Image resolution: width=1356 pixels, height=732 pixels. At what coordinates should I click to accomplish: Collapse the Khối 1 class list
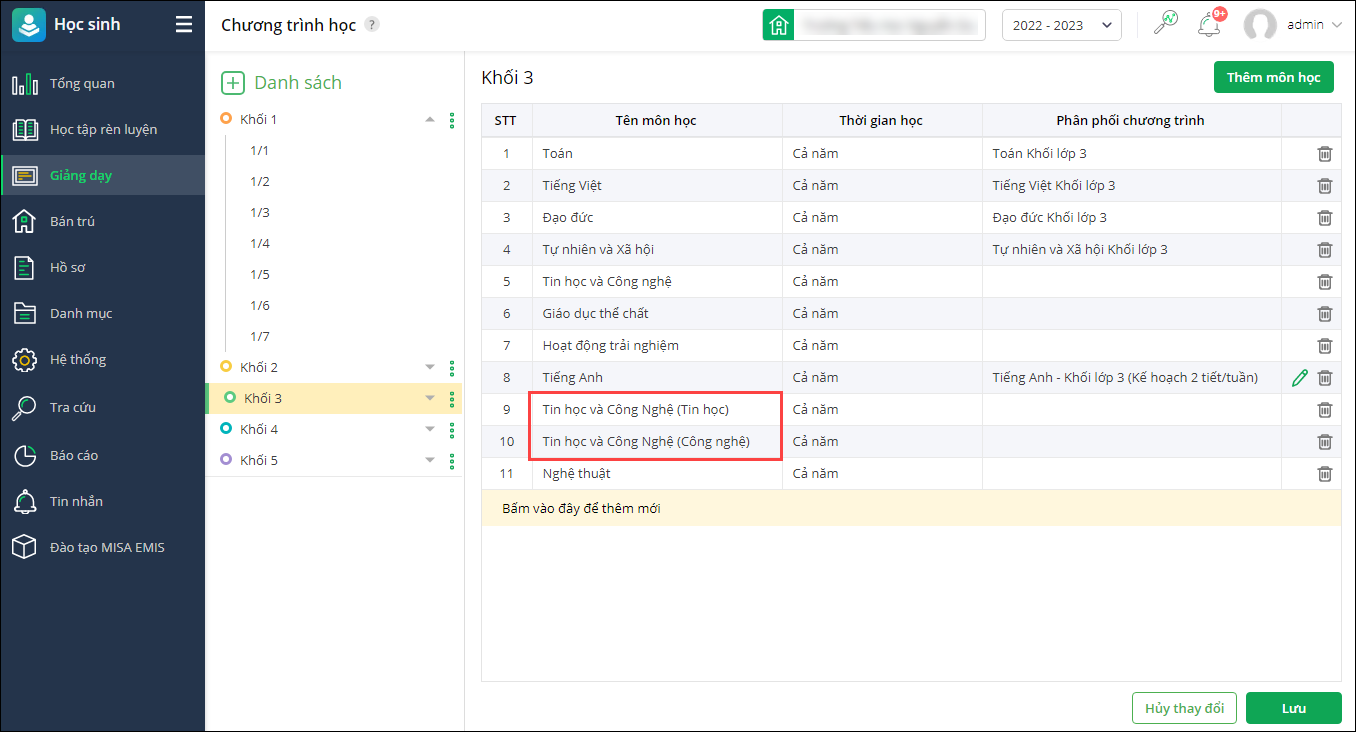430,120
